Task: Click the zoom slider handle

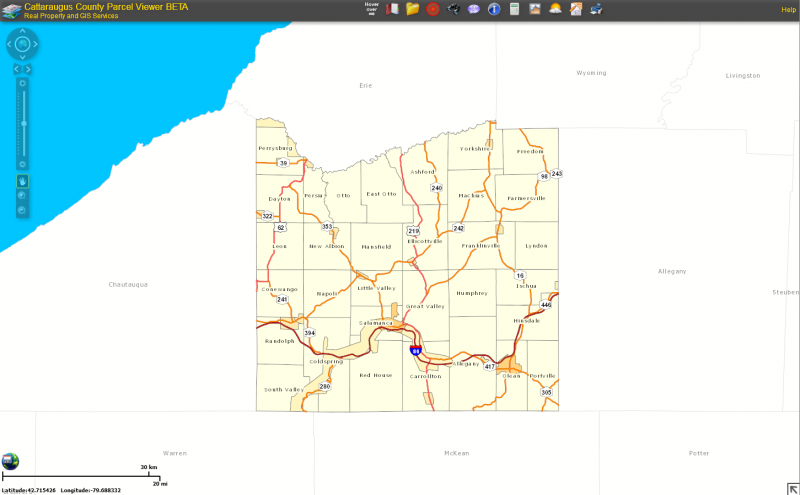Action: click(22, 122)
